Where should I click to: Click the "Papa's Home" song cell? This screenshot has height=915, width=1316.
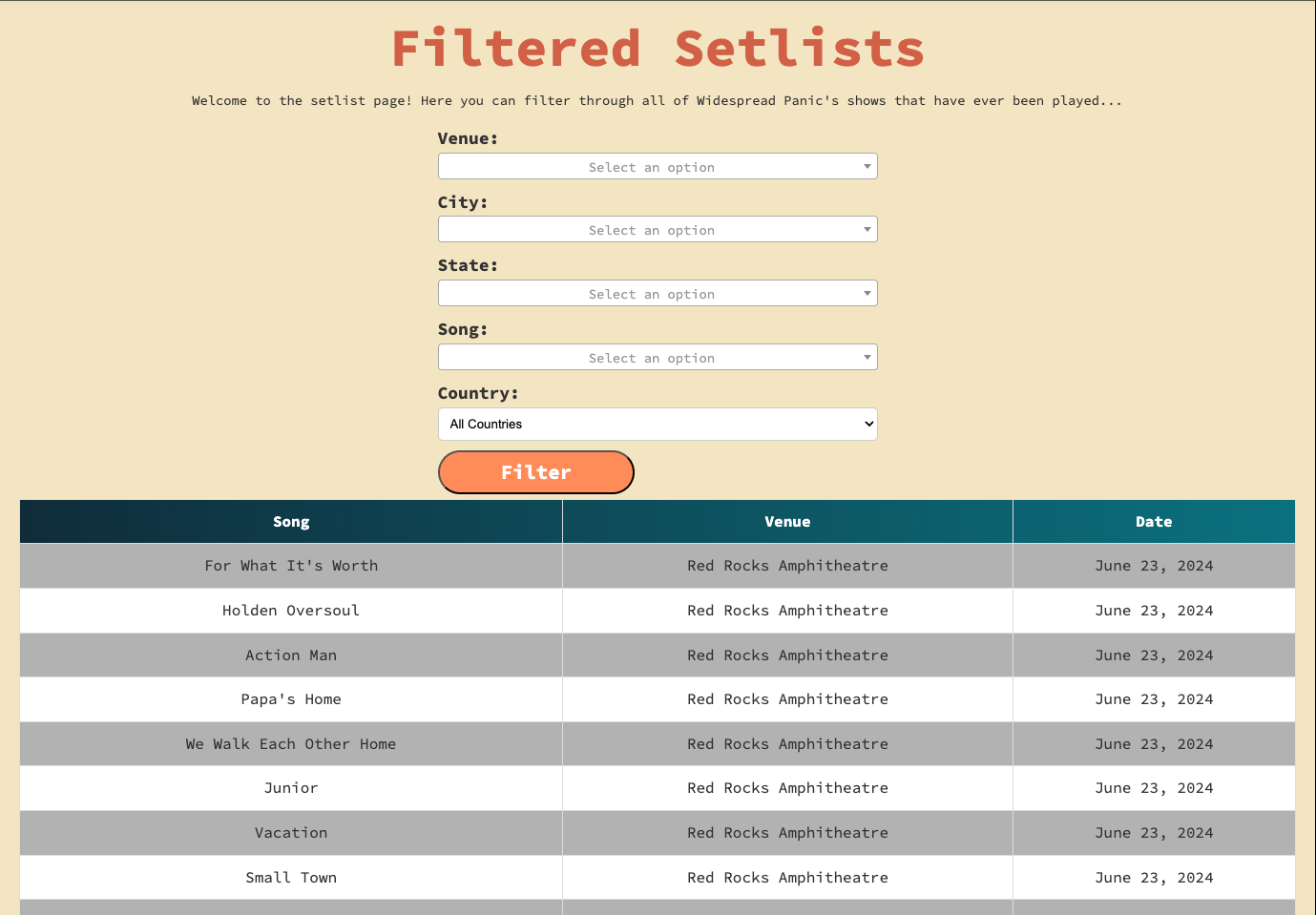[x=291, y=699]
